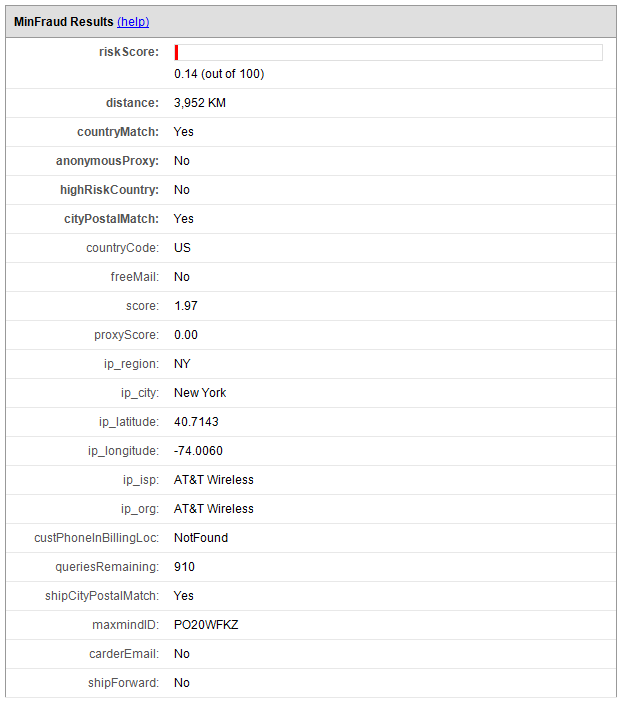Select the countryCode value US
This screenshot has width=622, height=705.
click(x=182, y=248)
